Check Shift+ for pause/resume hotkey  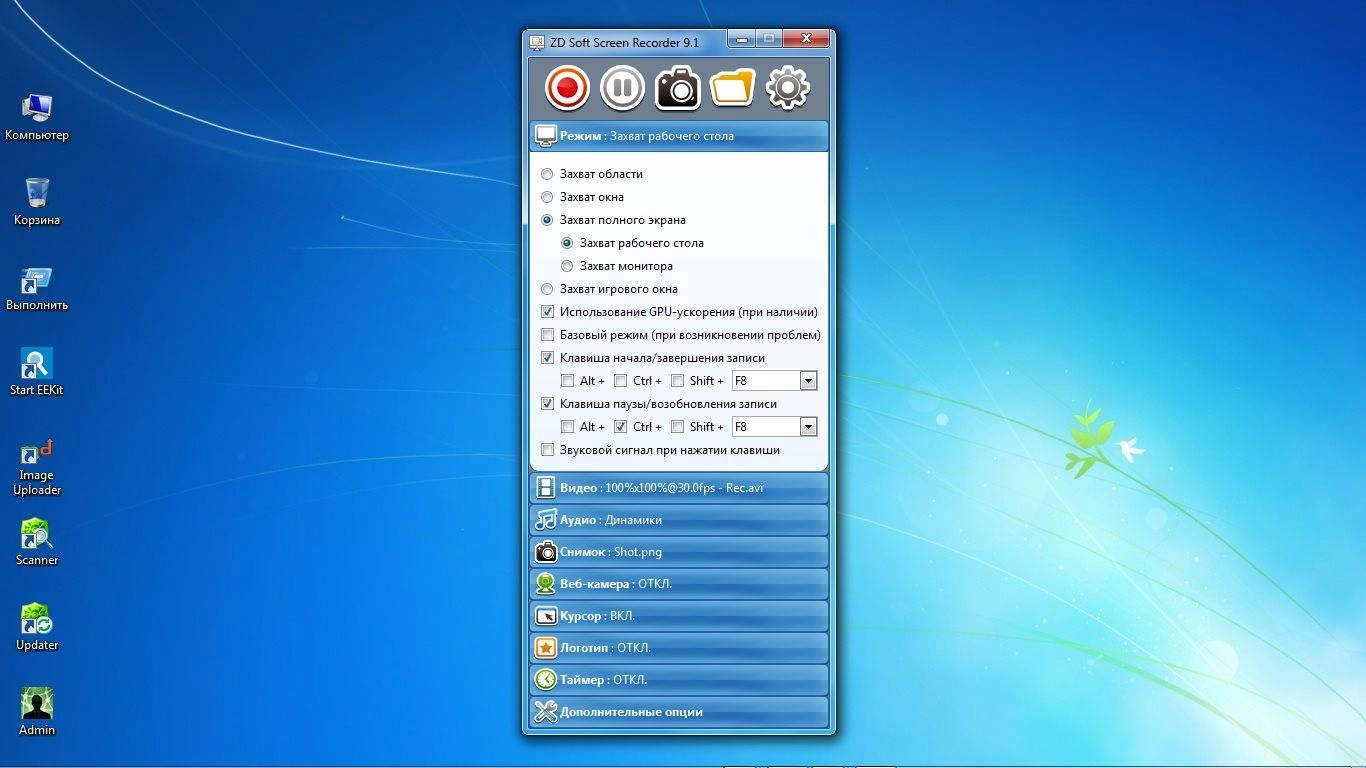pos(677,427)
